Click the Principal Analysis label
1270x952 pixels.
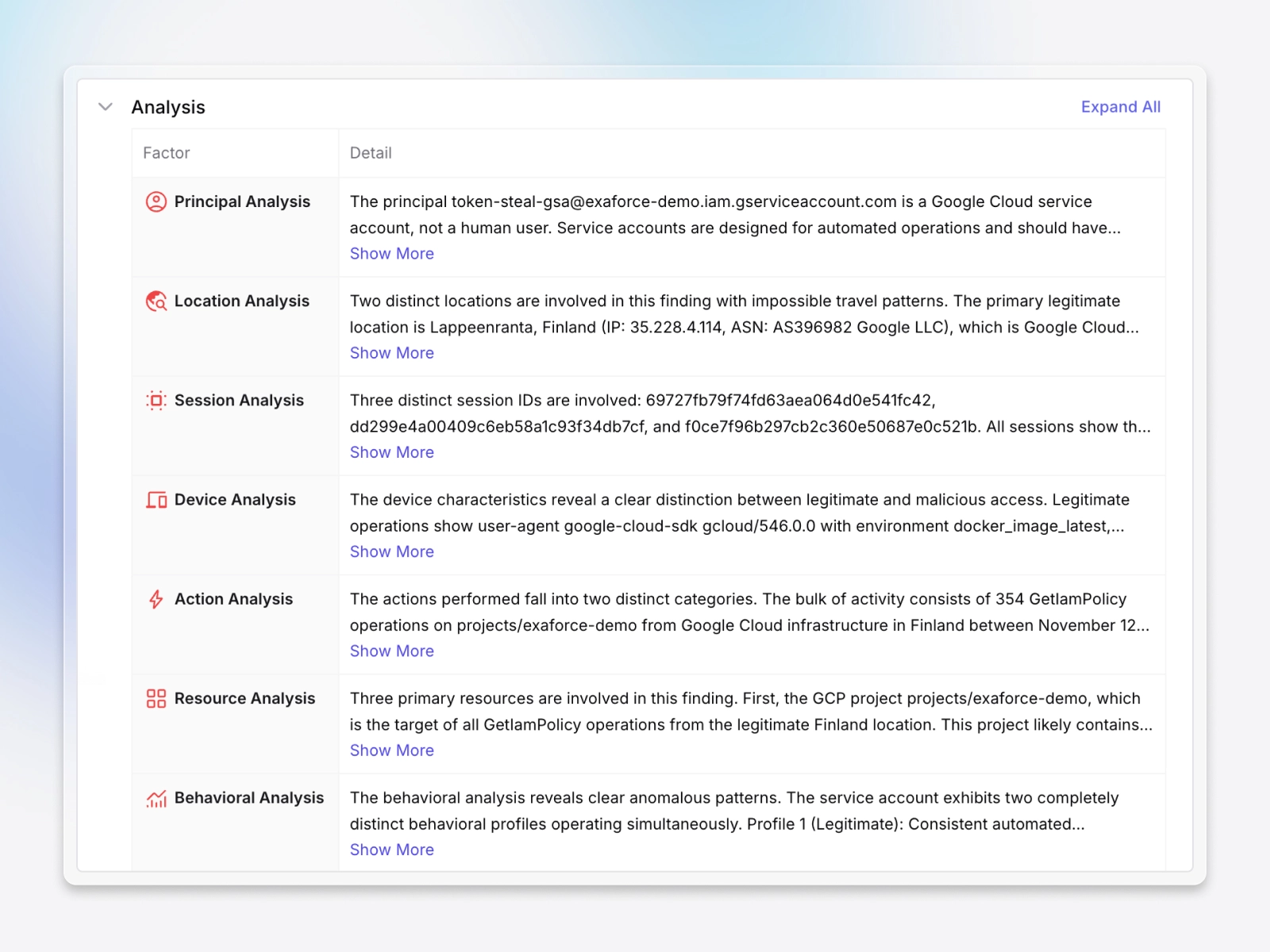point(242,202)
